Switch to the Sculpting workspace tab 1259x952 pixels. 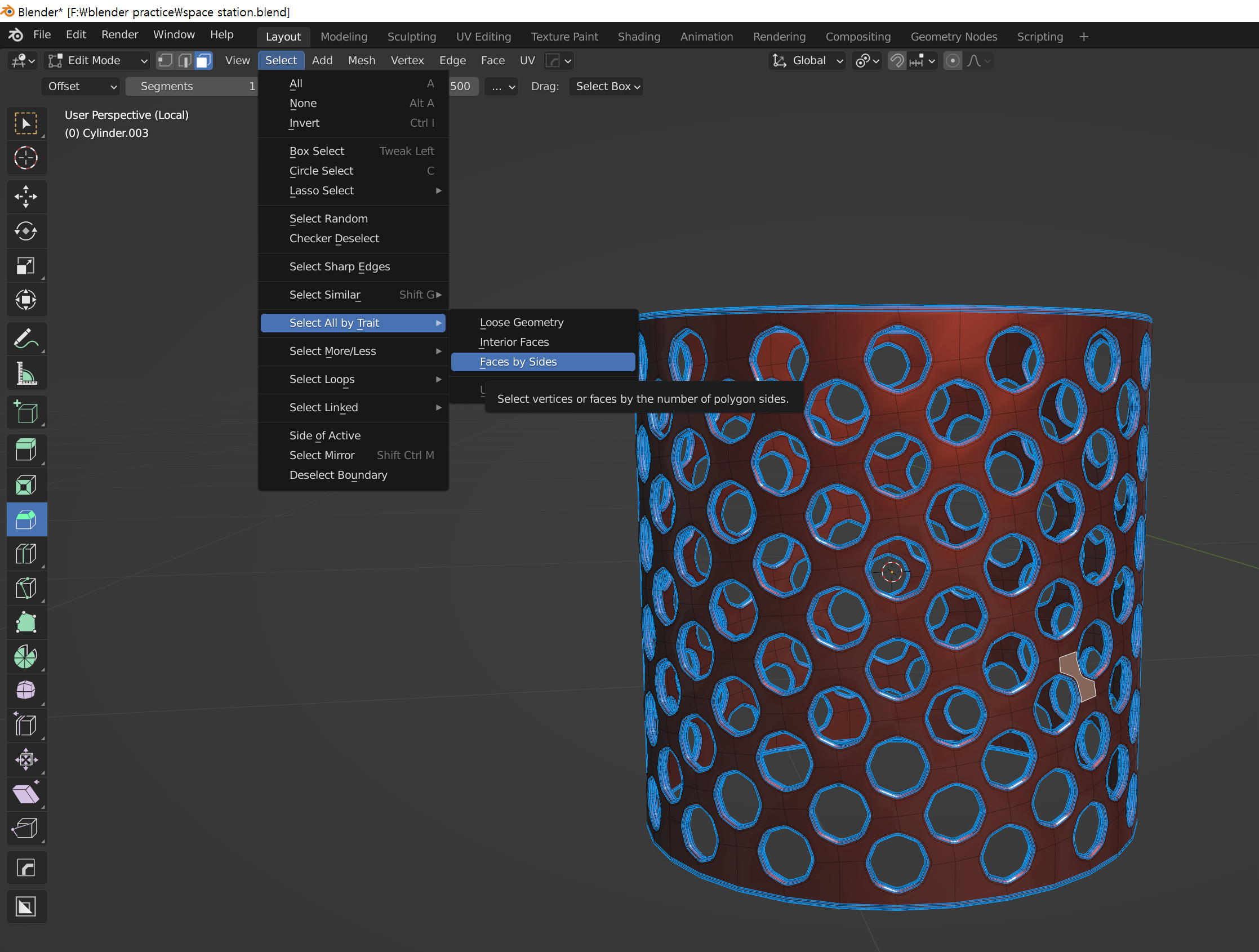[x=412, y=37]
